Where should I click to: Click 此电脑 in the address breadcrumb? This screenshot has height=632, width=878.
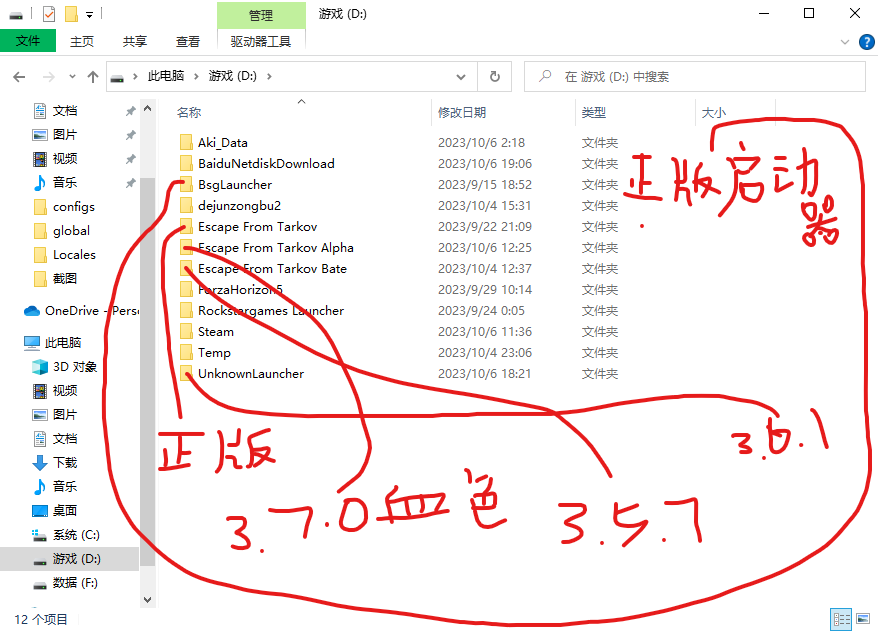click(x=166, y=76)
